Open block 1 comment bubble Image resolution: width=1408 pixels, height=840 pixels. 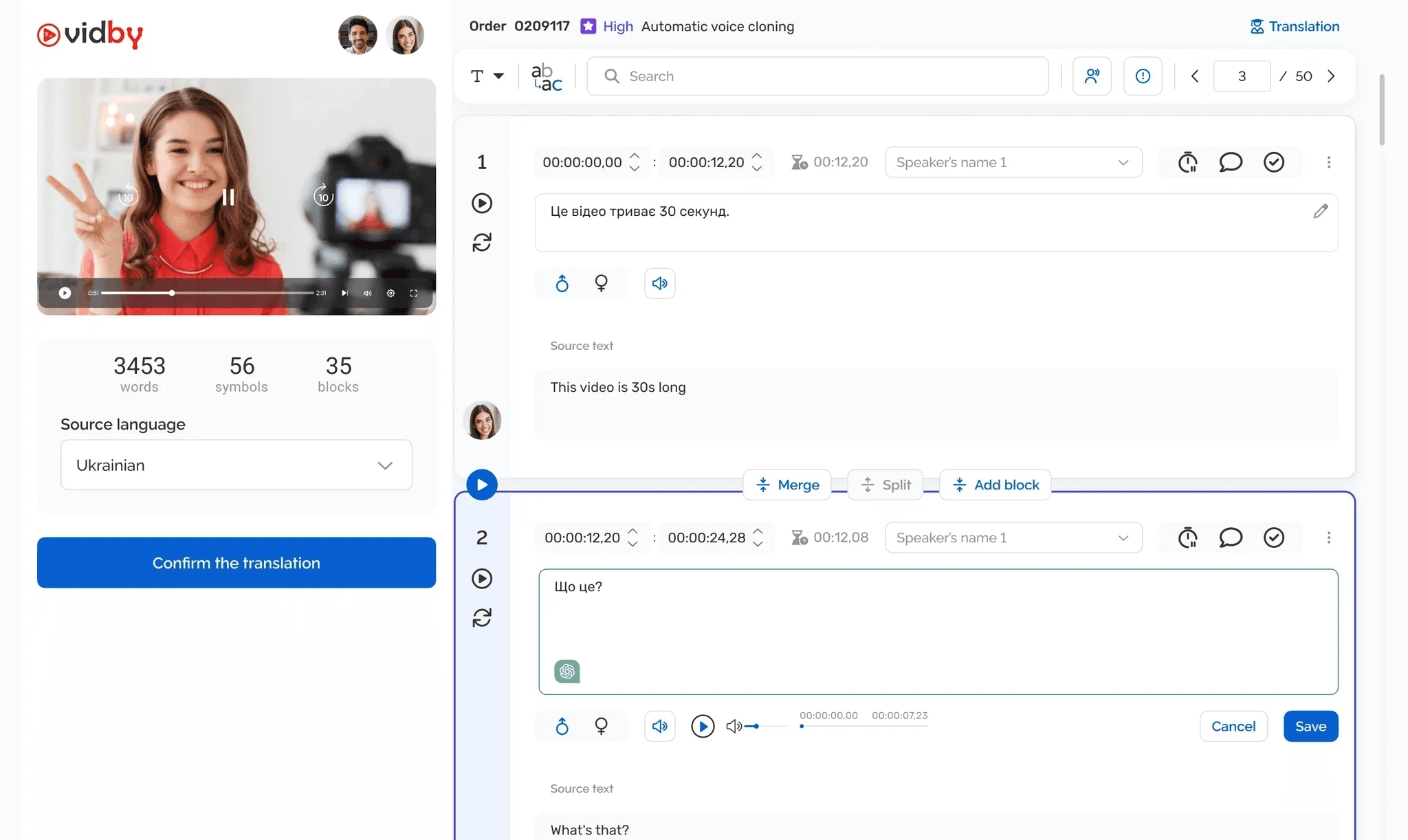coord(1231,162)
